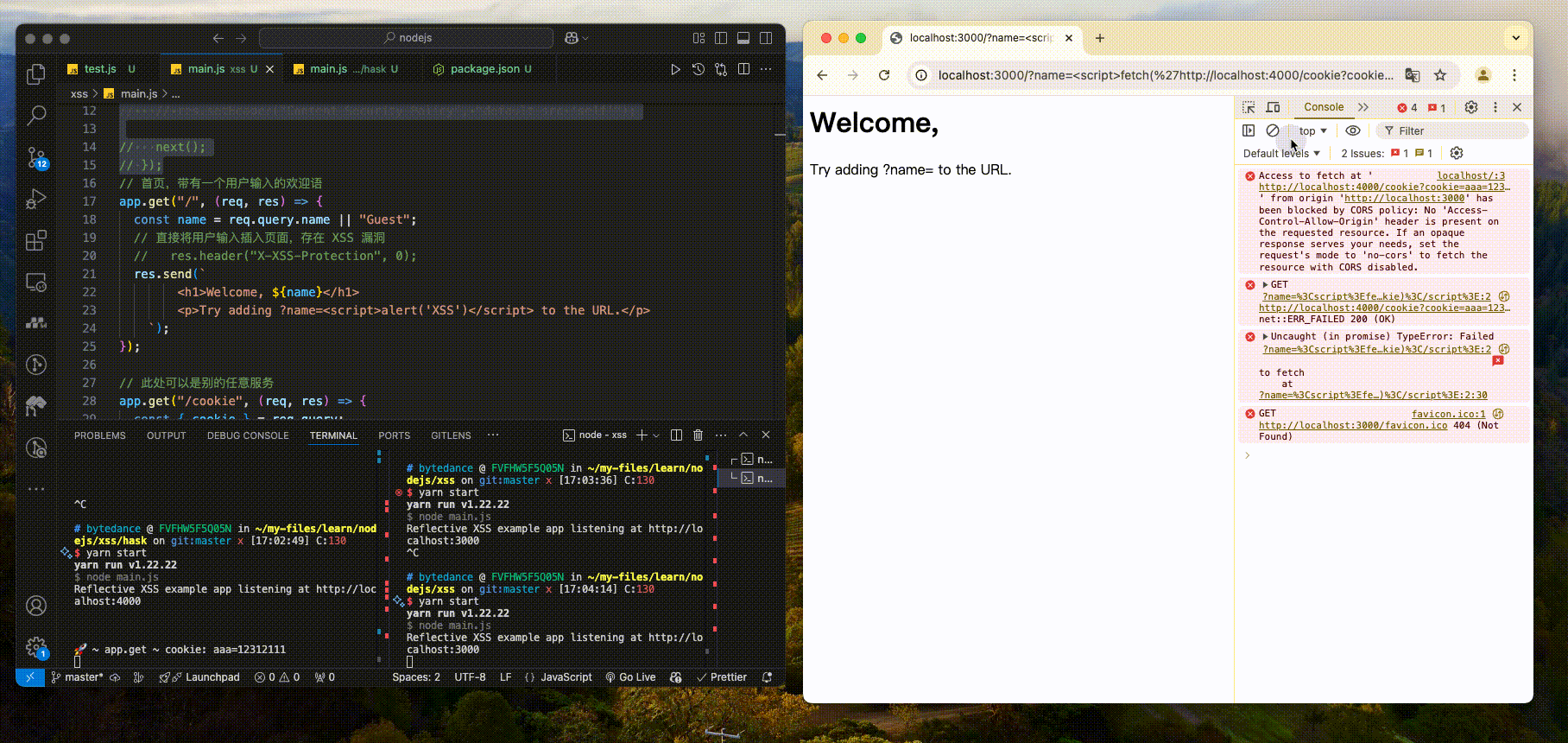Open Run and Debug view
The width and height of the screenshot is (1568, 743).
click(36, 199)
